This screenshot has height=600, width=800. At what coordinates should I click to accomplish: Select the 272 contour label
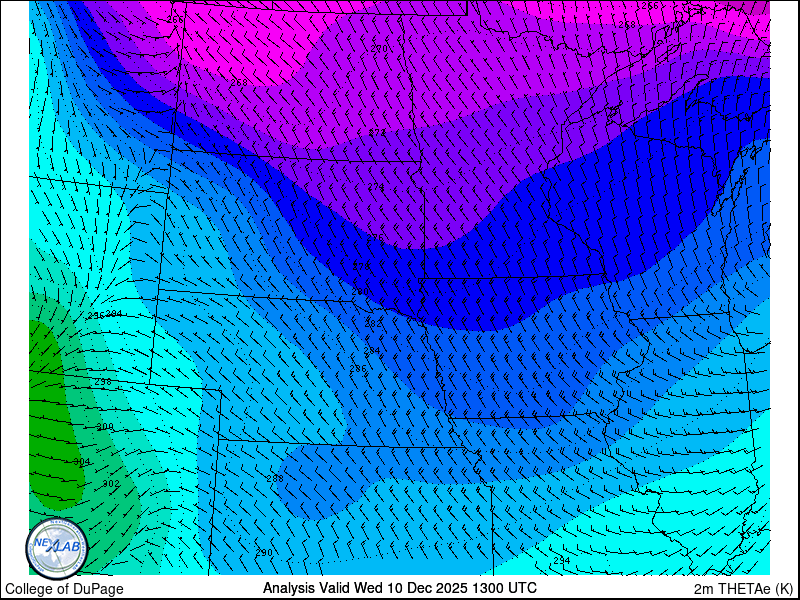pyautogui.click(x=377, y=133)
